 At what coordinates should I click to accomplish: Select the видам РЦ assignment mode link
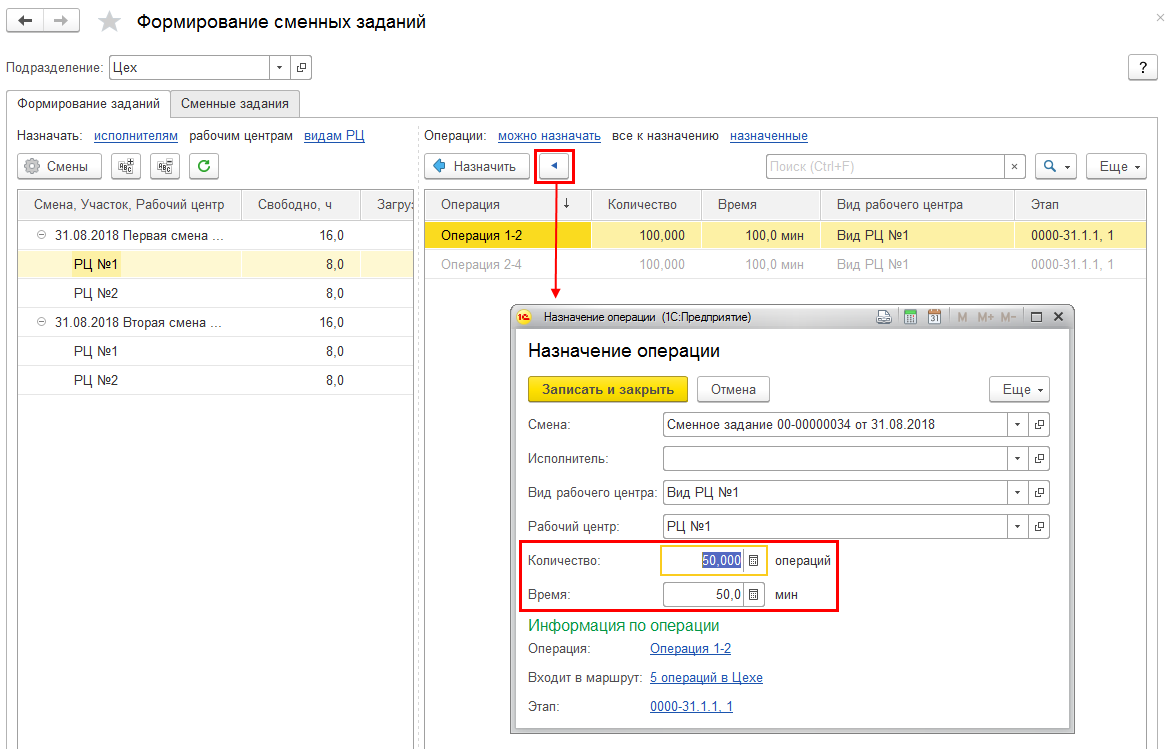334,136
